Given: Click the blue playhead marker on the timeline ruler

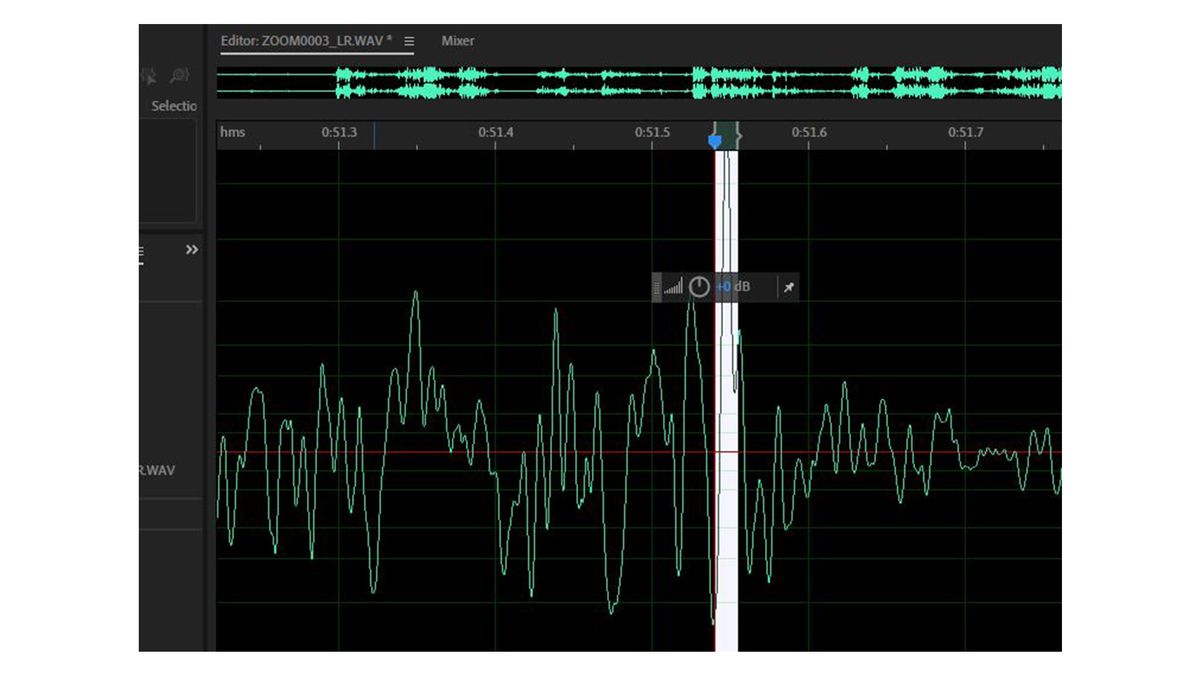Looking at the screenshot, I should 715,140.
